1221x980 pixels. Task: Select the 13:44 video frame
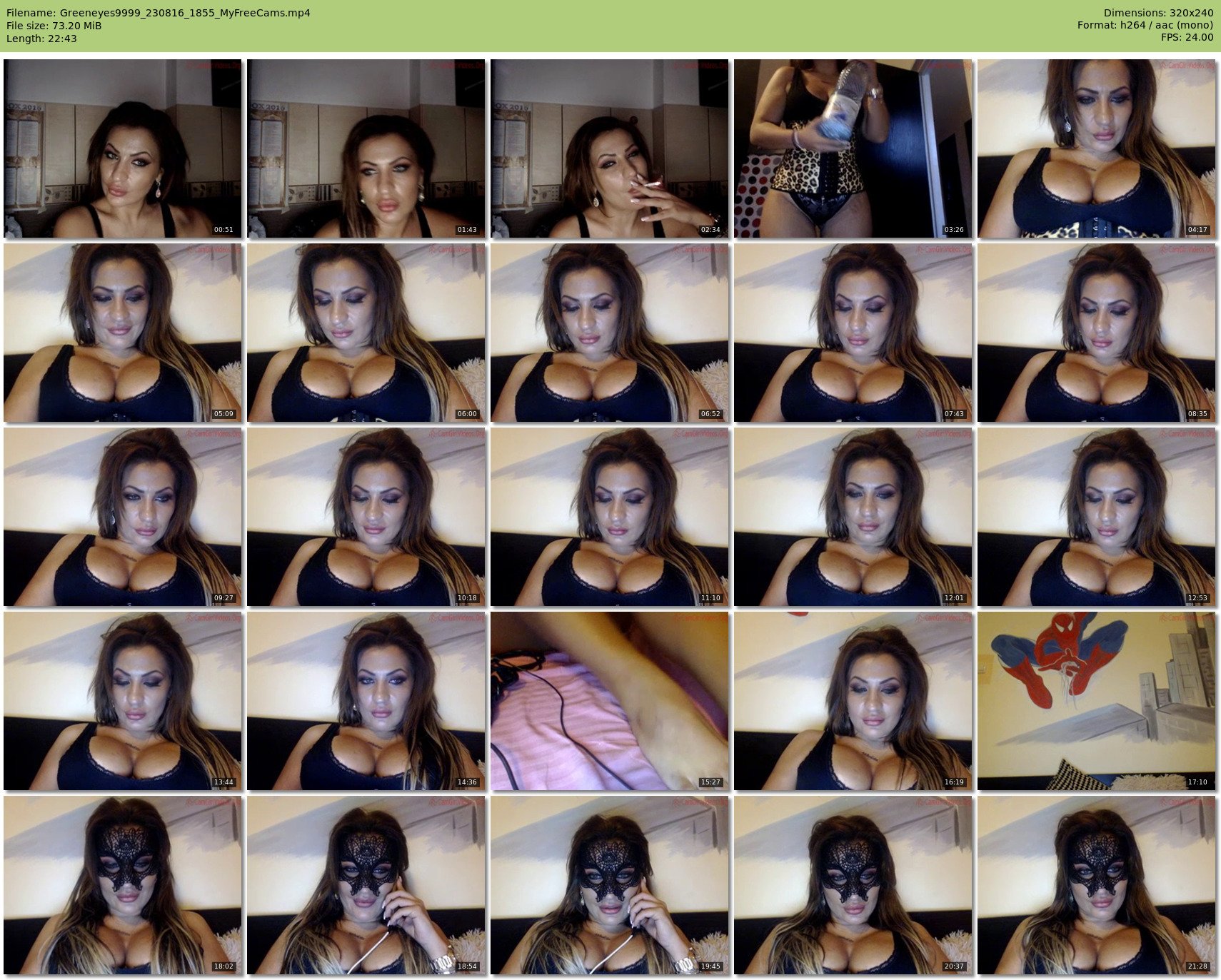coord(123,701)
